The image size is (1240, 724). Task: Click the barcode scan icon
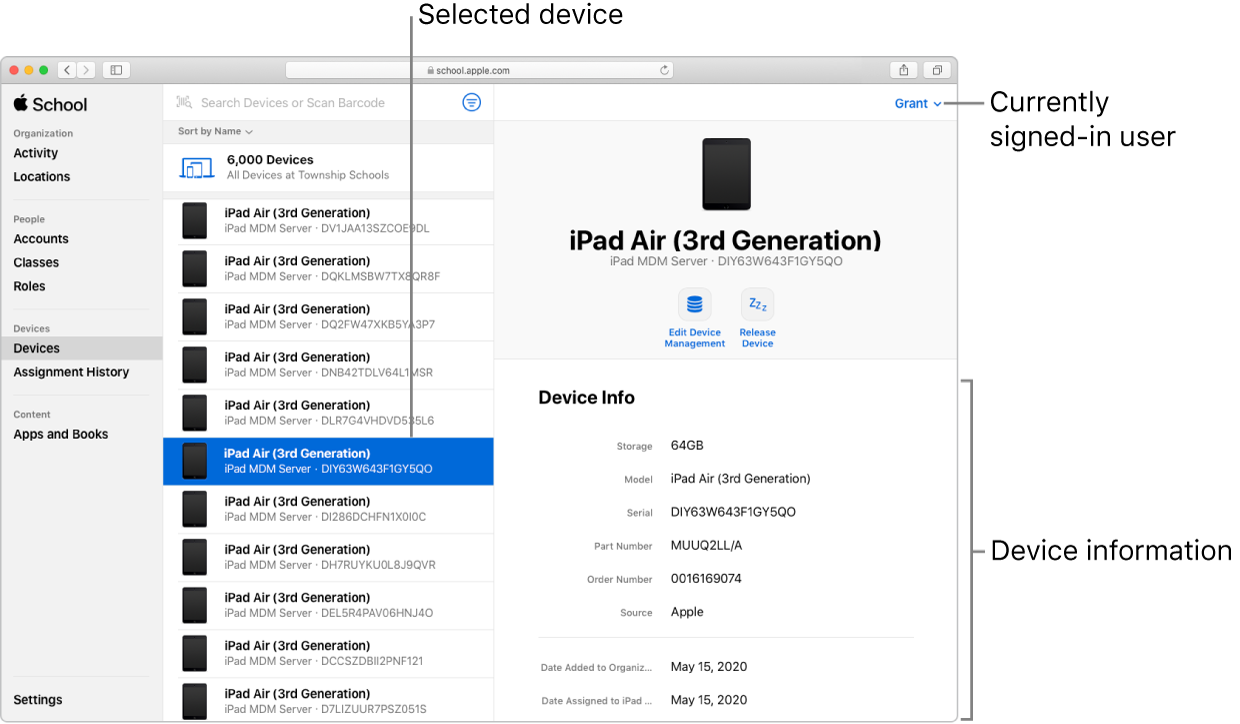point(184,102)
